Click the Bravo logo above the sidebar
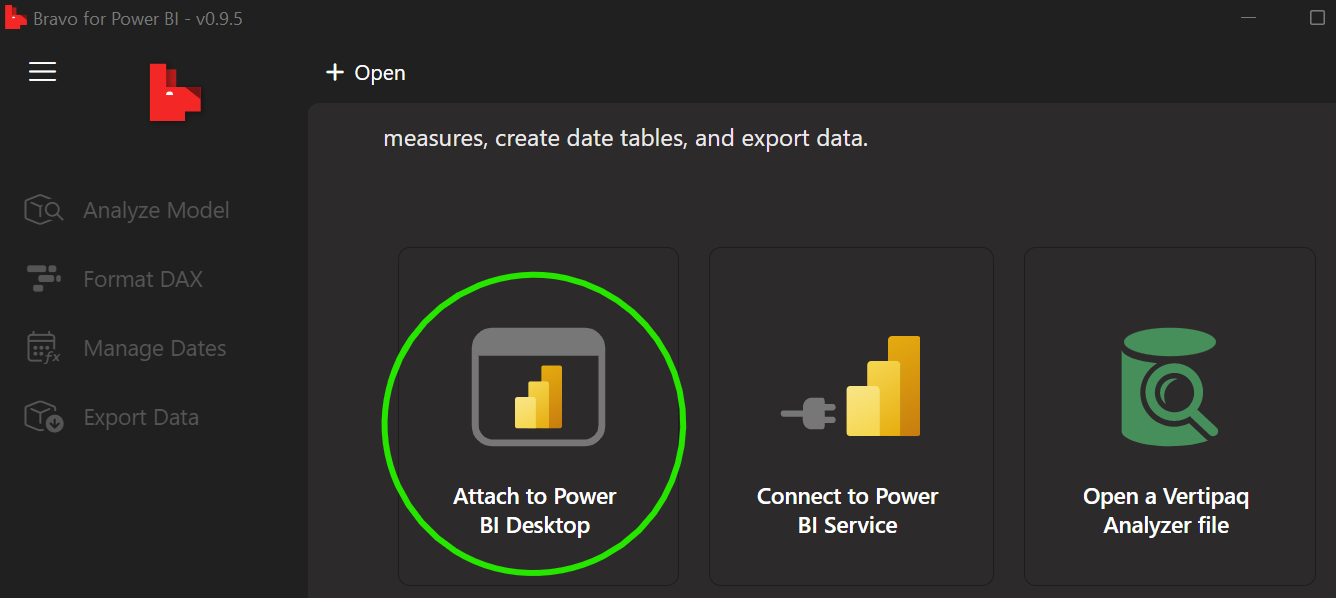The width and height of the screenshot is (1336, 598). pyautogui.click(x=175, y=92)
